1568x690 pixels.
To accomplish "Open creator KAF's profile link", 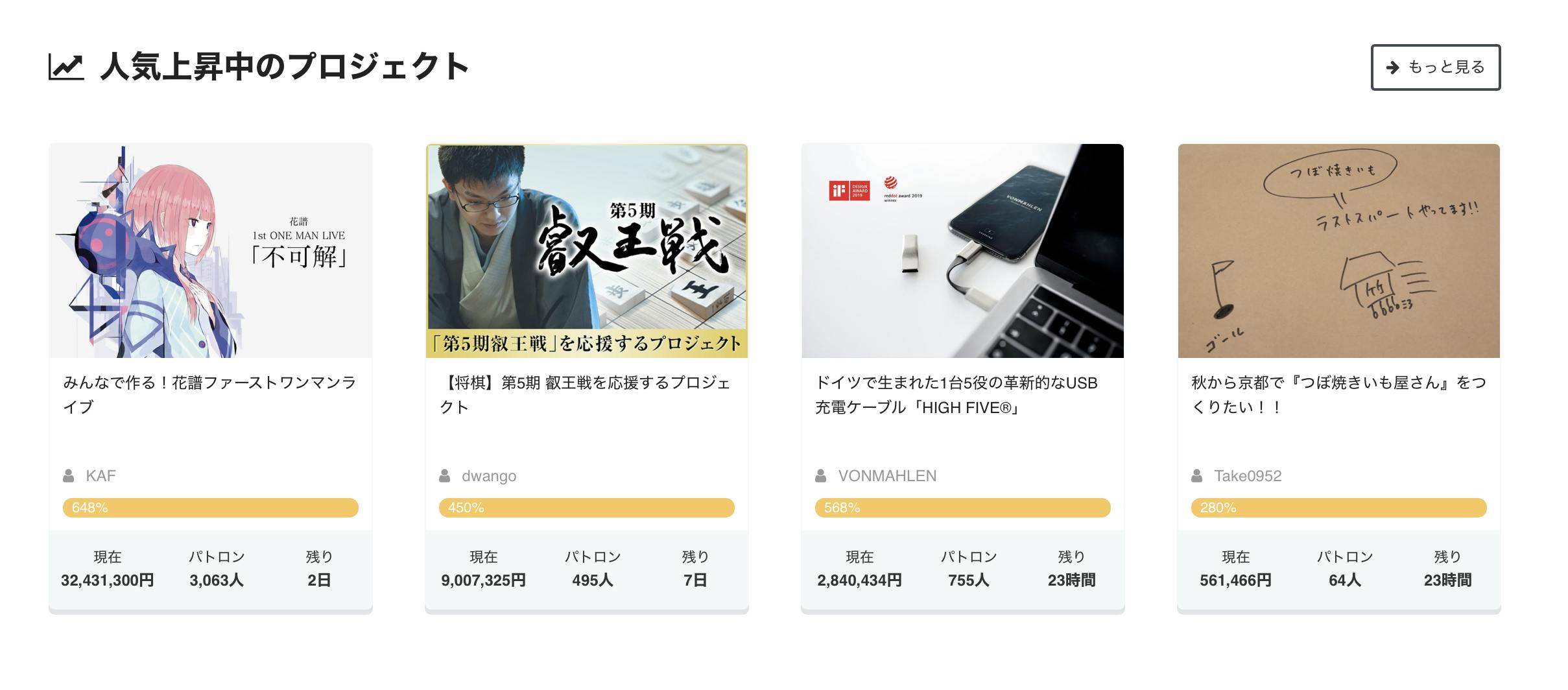I will 101,476.
